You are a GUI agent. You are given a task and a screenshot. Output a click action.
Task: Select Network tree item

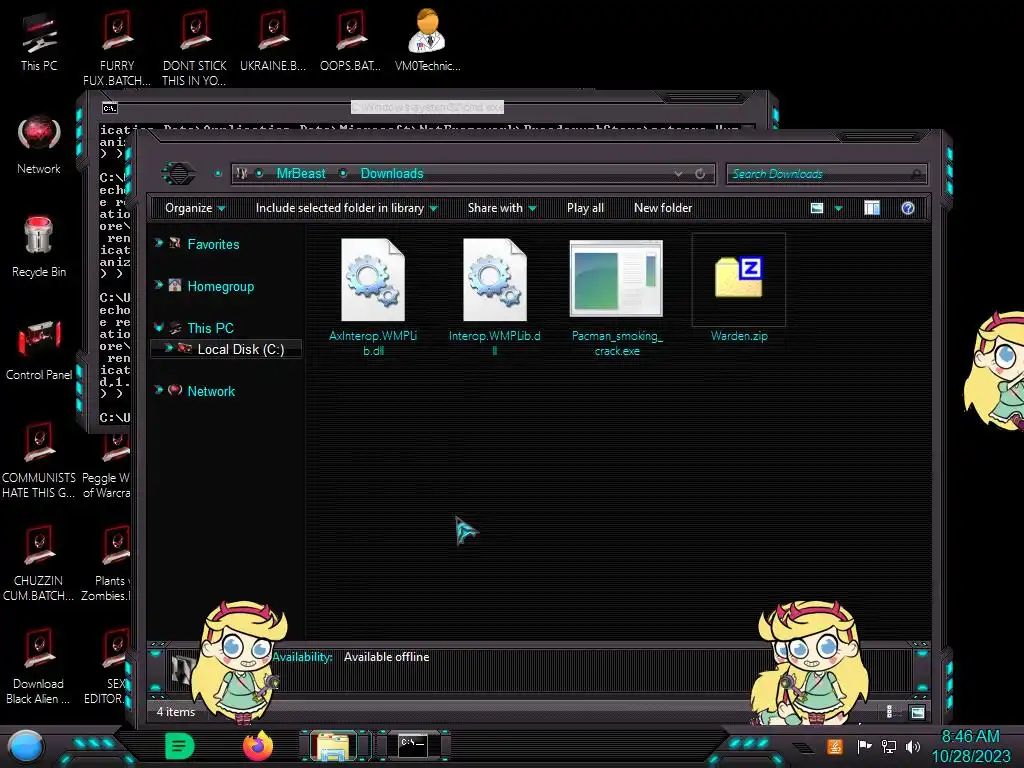[x=211, y=391]
